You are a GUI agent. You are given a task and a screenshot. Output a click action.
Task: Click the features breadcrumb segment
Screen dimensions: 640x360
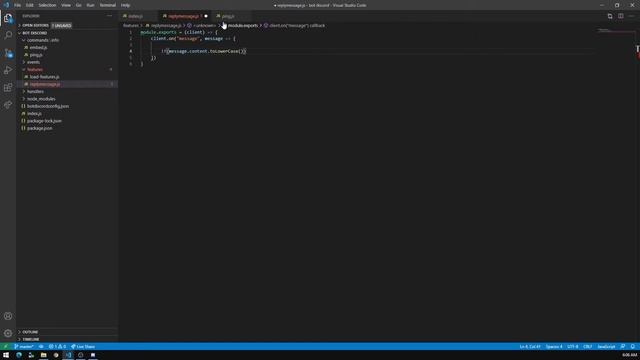(131, 25)
